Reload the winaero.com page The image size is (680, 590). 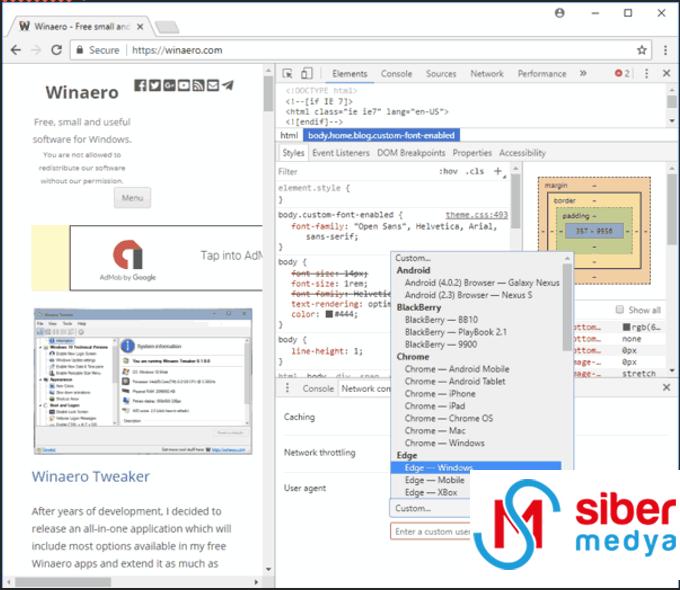(56, 50)
